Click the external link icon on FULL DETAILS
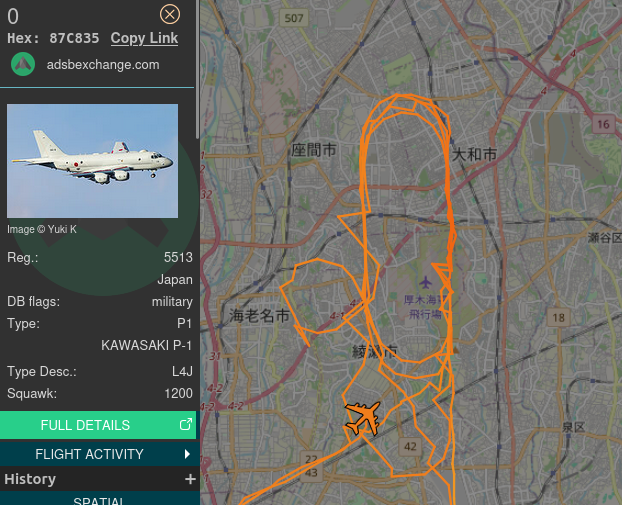Image resolution: width=622 pixels, height=505 pixels. [186, 424]
